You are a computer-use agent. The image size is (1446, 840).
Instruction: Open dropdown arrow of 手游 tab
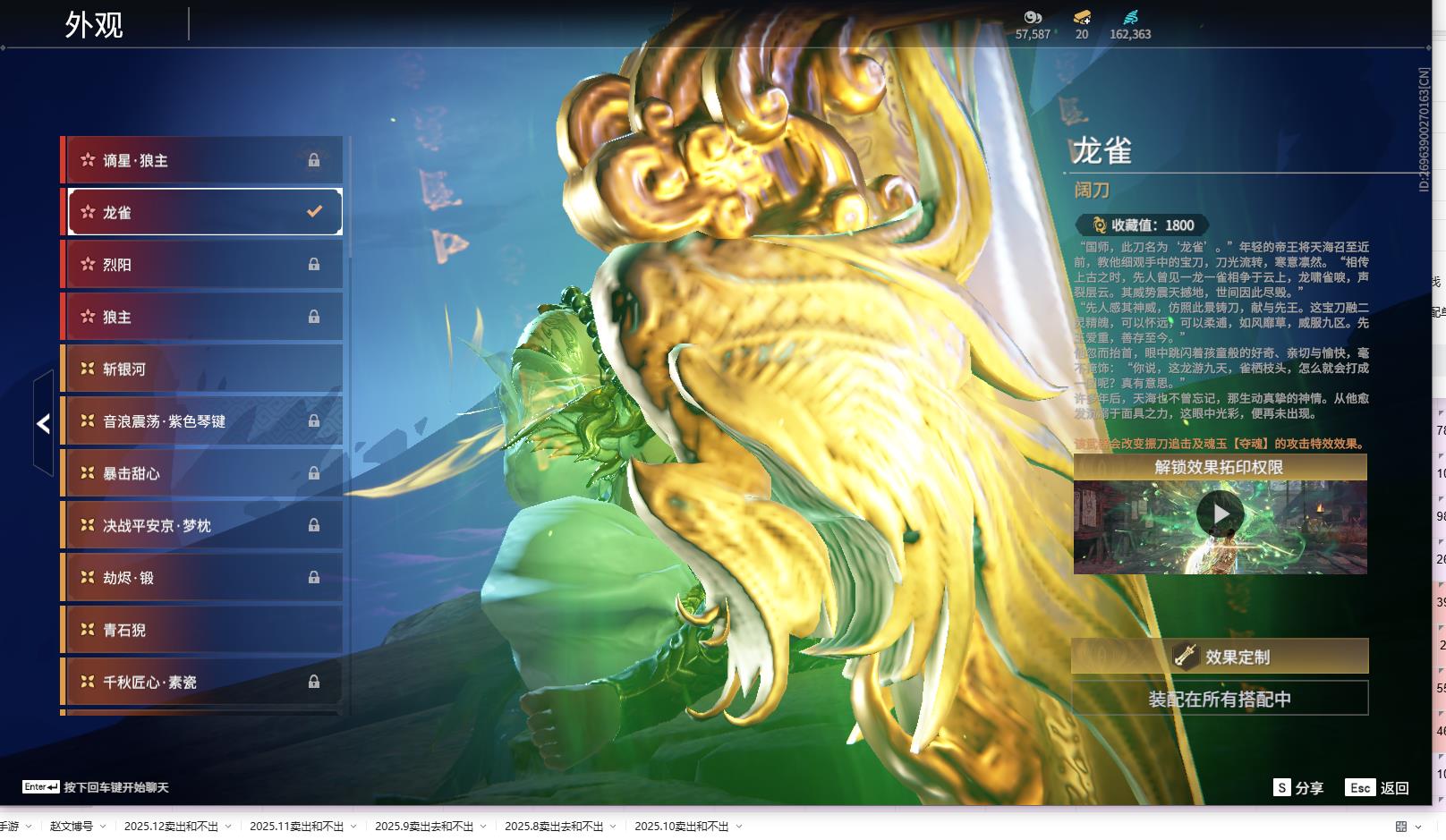coord(29,827)
